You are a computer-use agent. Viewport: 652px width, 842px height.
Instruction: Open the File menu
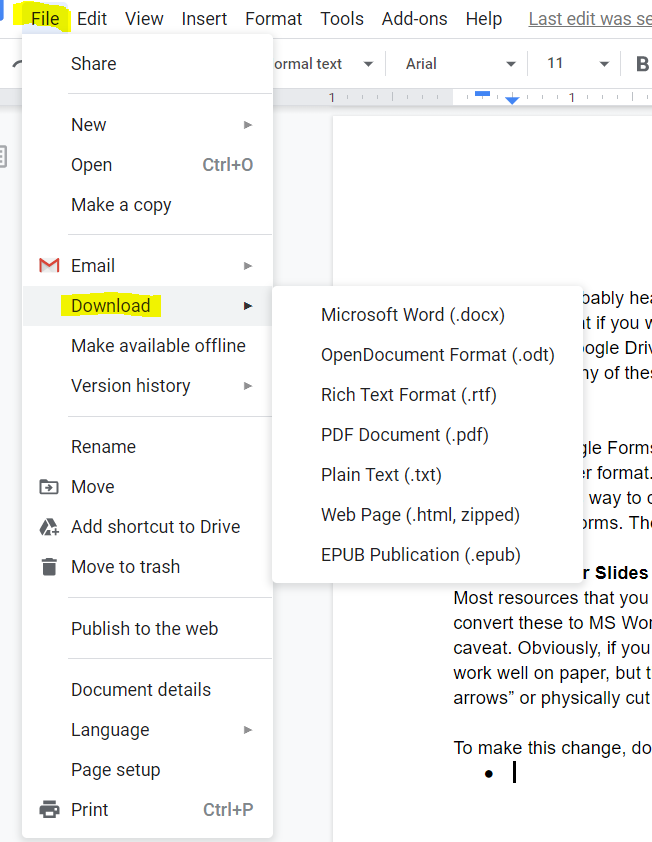pyautogui.click(x=45, y=18)
